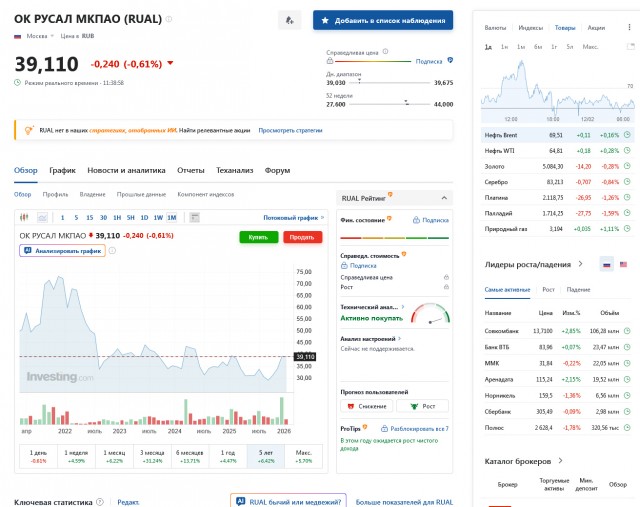Open the Прошлые данные sub-tab
The image size is (640, 507).
141,194
